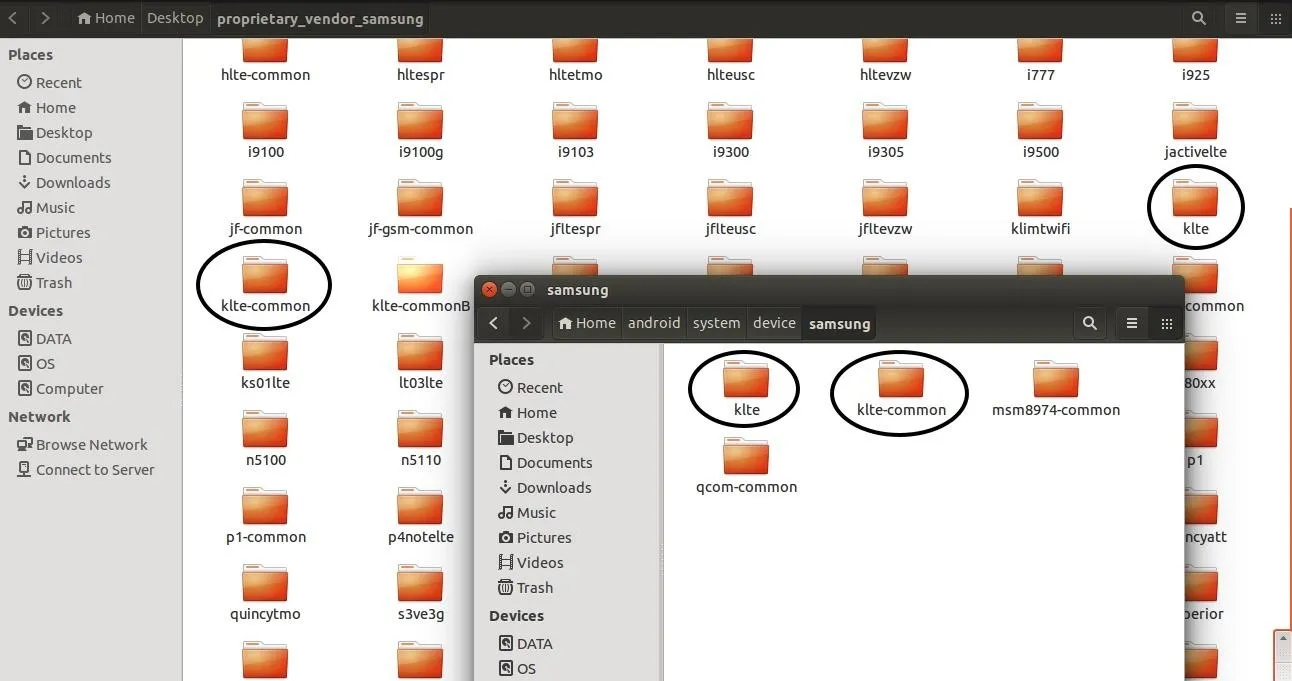Open the hlteusc folder

click(x=730, y=60)
